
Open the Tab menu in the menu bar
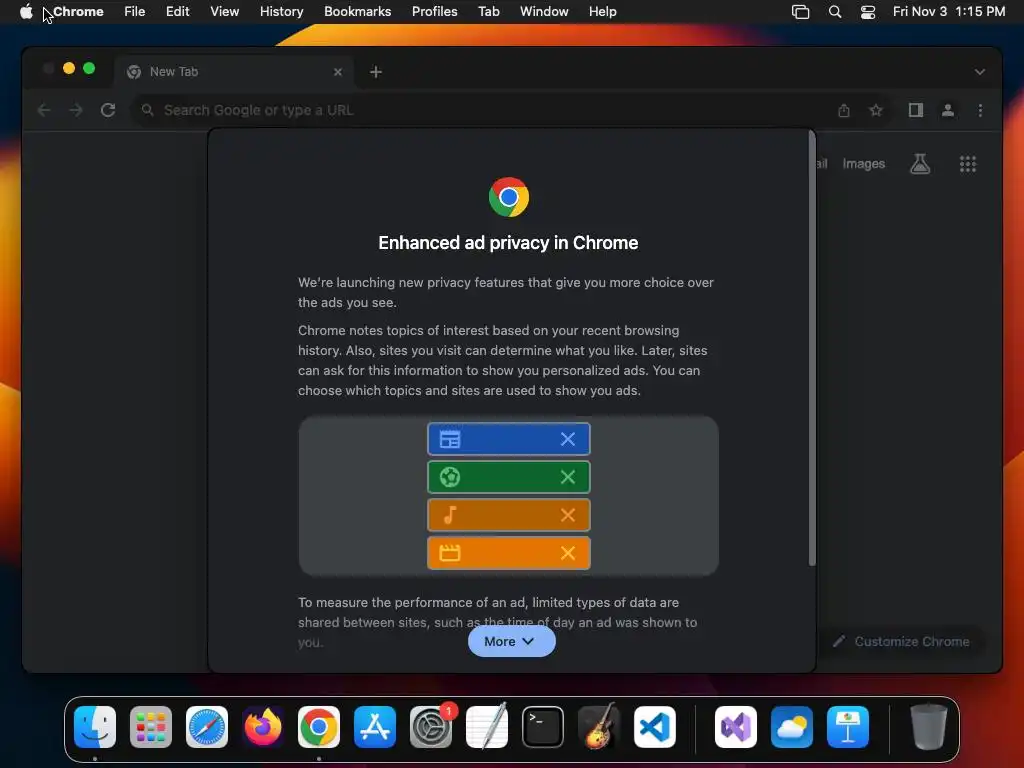point(488,12)
